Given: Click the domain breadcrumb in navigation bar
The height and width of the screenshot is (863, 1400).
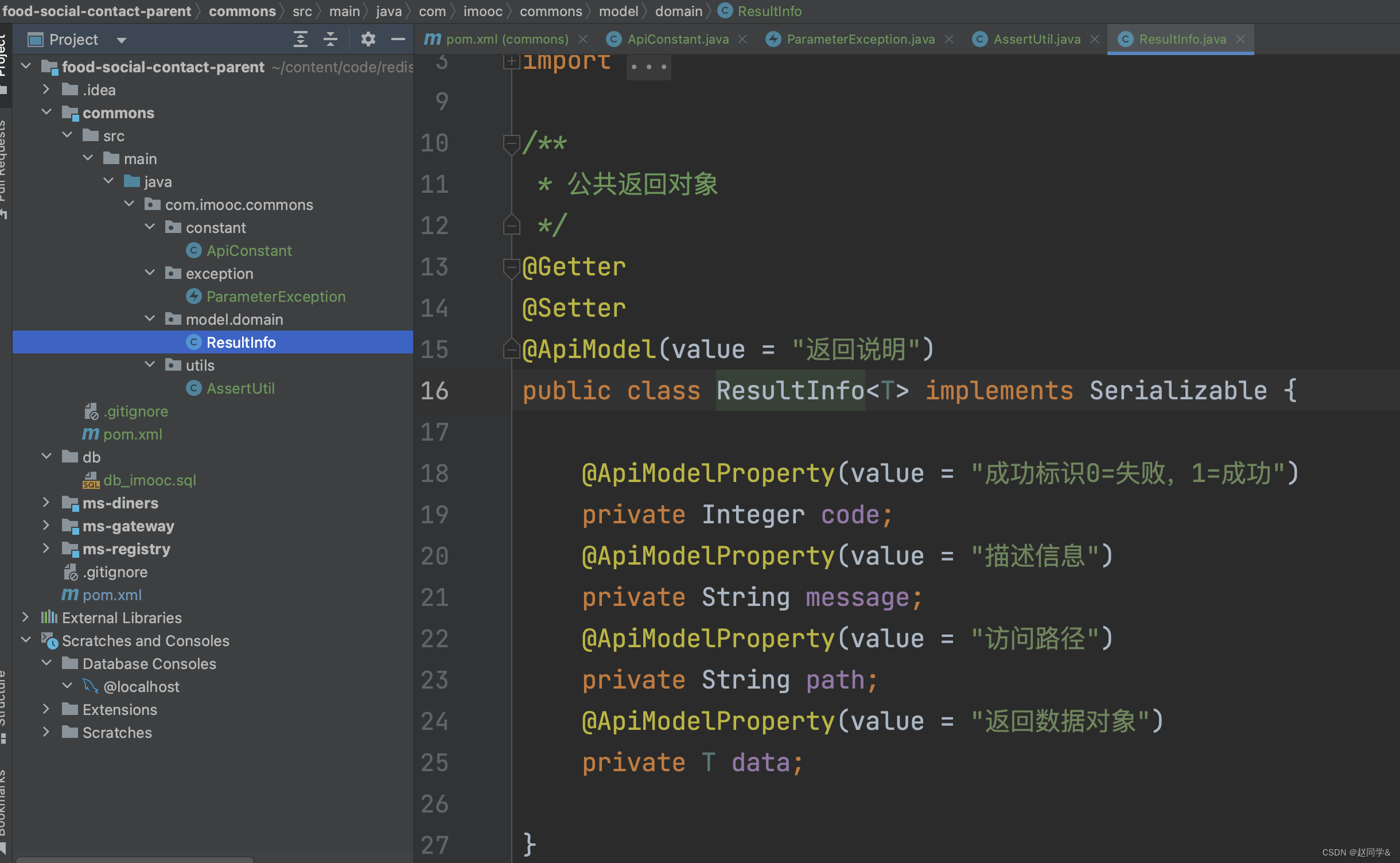Looking at the screenshot, I should 678,11.
